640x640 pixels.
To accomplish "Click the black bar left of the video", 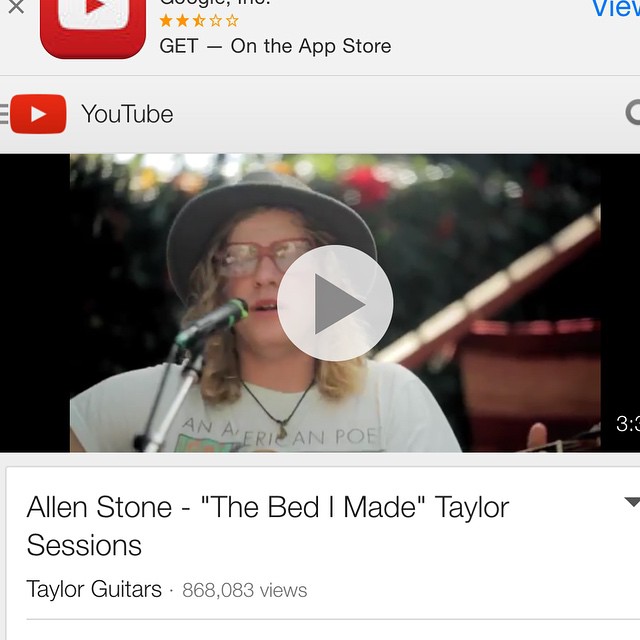I will pos(35,303).
